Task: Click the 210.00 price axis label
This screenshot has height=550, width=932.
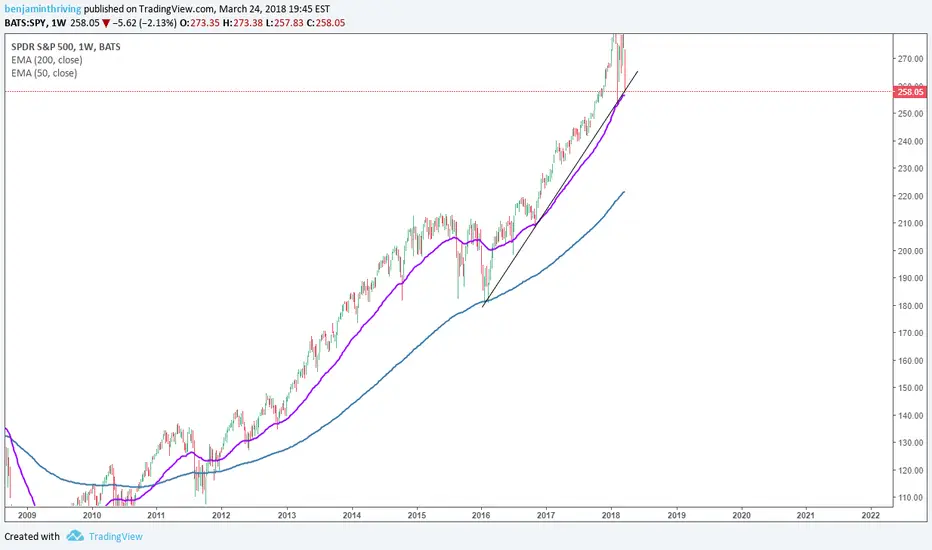Action: click(x=911, y=224)
